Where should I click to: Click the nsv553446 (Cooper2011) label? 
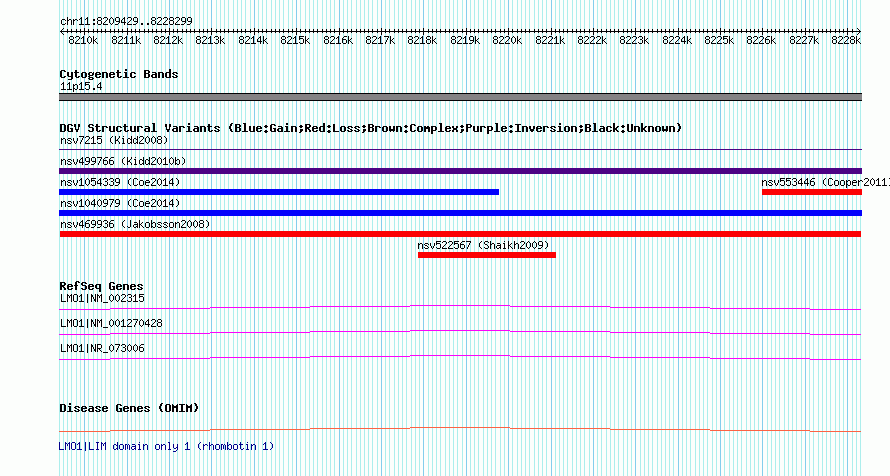point(825,182)
